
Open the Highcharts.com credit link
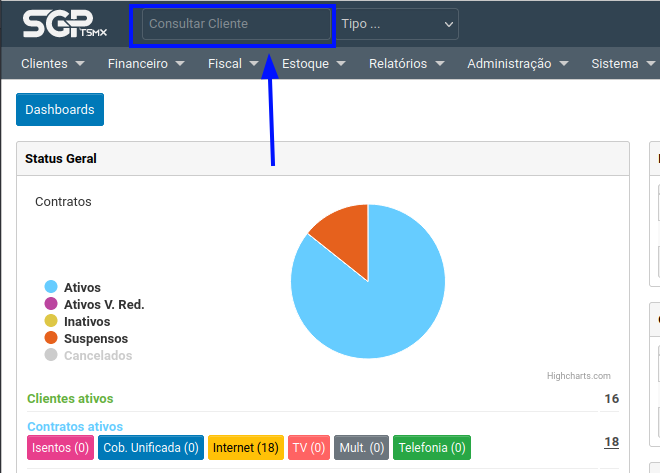tap(578, 376)
